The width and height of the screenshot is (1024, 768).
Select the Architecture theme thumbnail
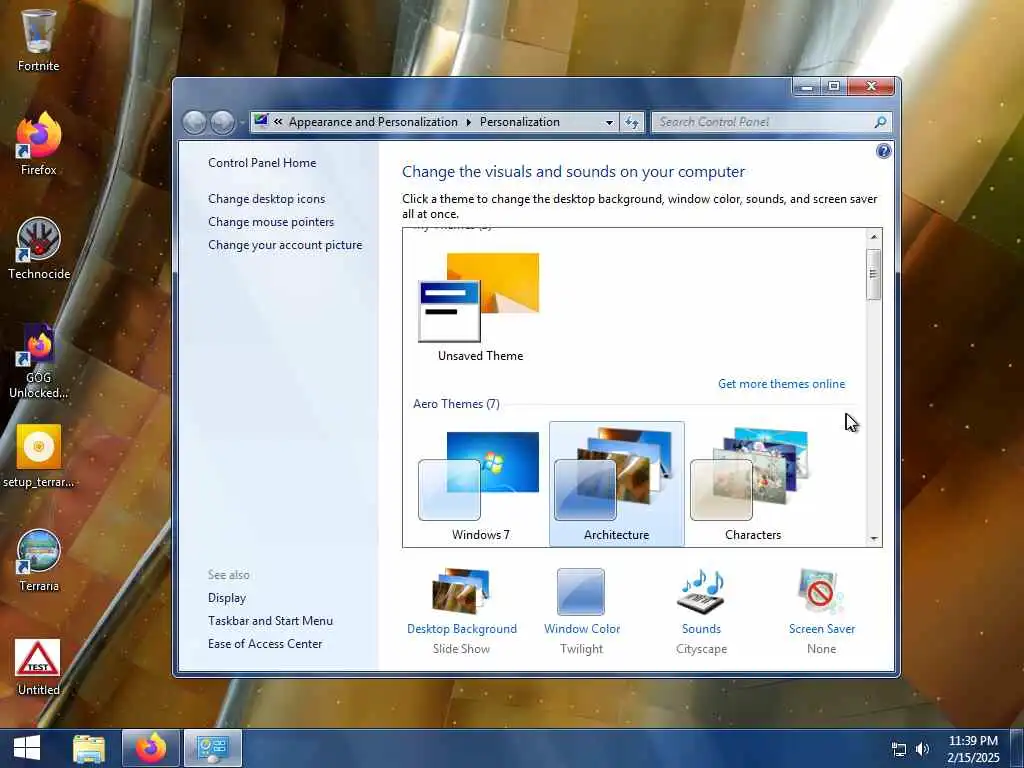coord(616,484)
